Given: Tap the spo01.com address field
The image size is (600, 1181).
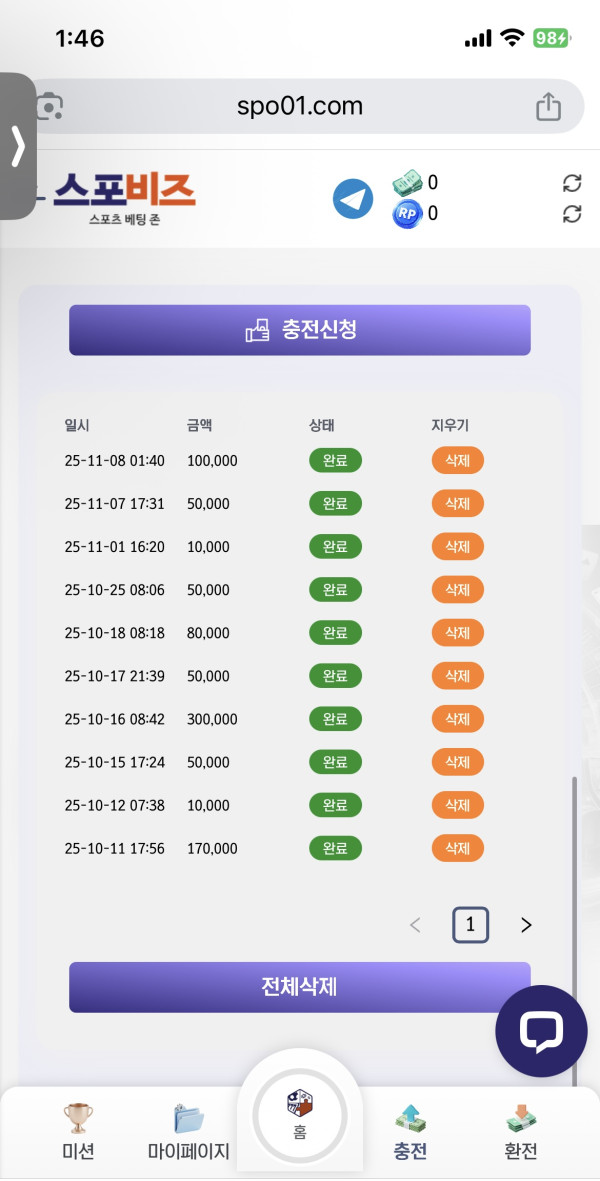Looking at the screenshot, I should (300, 106).
